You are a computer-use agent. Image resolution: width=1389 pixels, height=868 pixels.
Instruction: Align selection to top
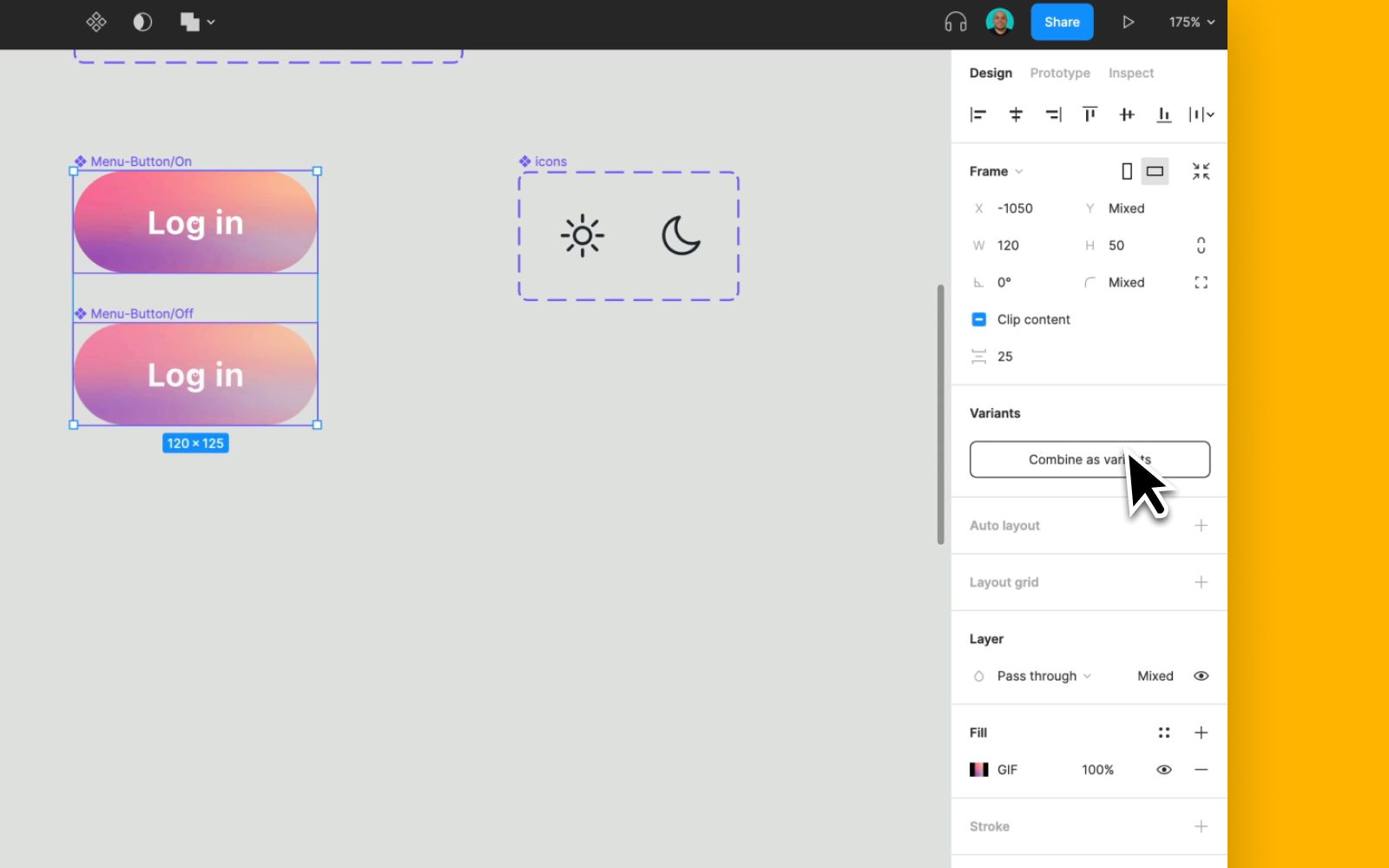tap(1089, 115)
